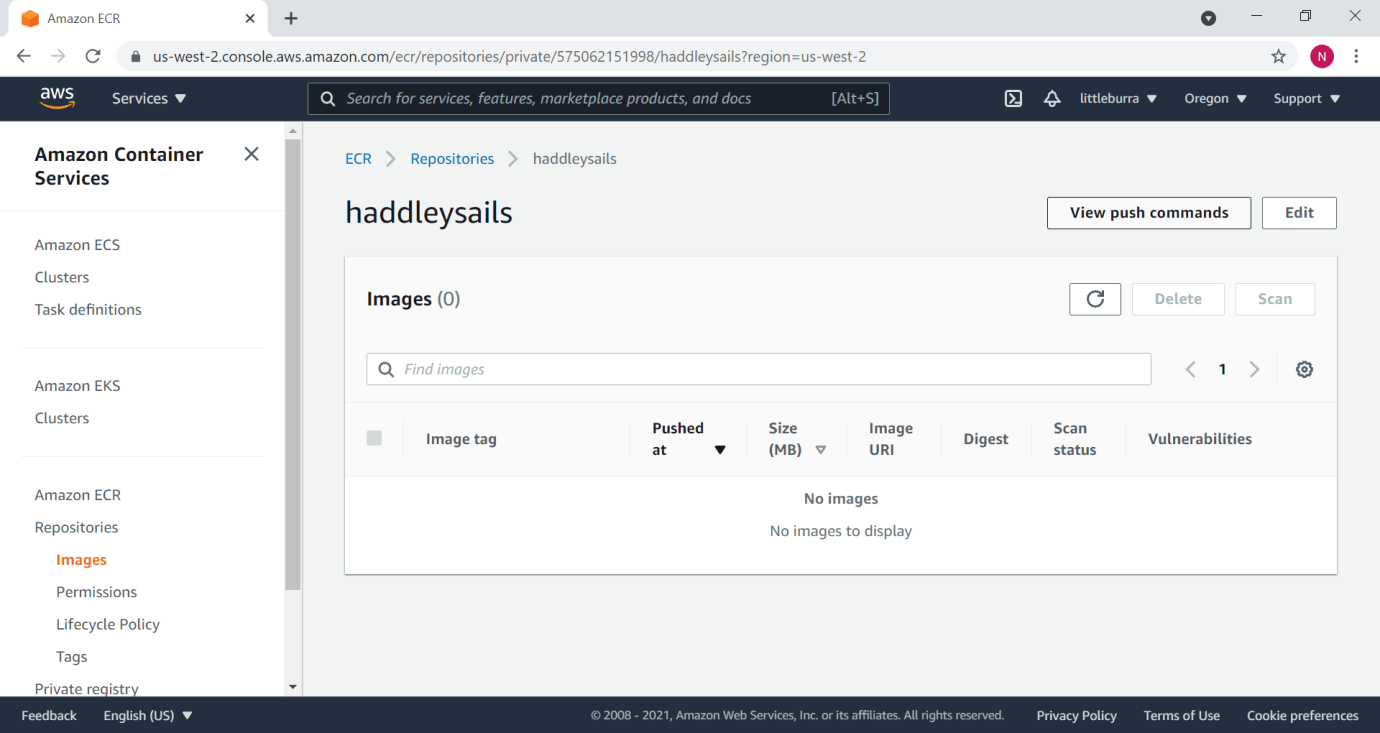Open Cookie preferences in footer
This screenshot has height=733, width=1380.
[1303, 715]
